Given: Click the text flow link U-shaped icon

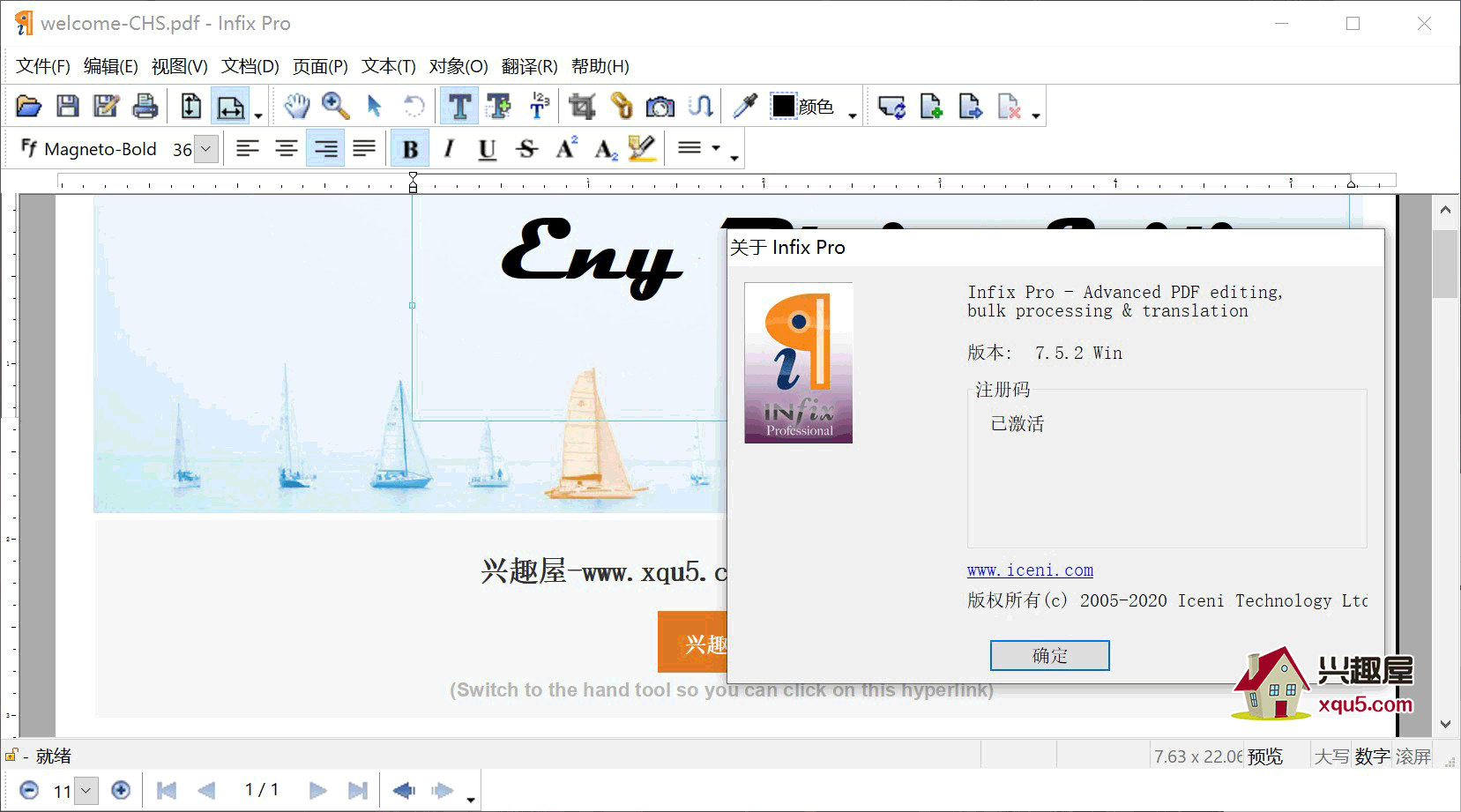Looking at the screenshot, I should (x=699, y=107).
